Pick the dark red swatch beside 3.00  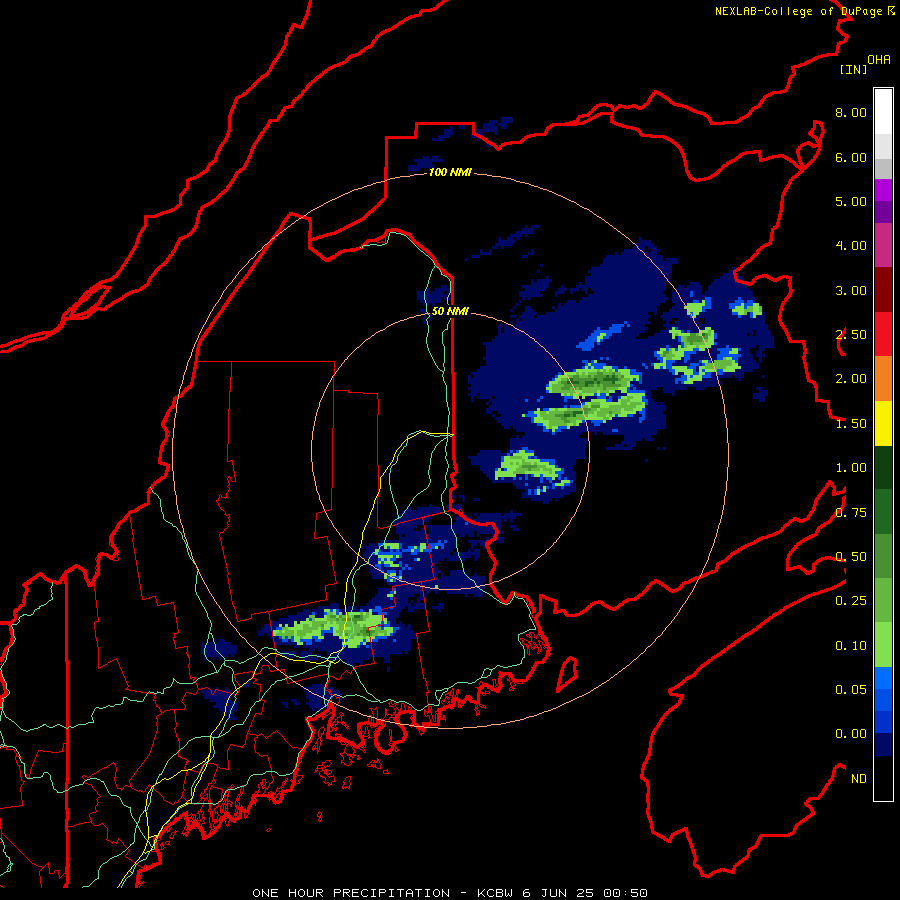pyautogui.click(x=883, y=290)
